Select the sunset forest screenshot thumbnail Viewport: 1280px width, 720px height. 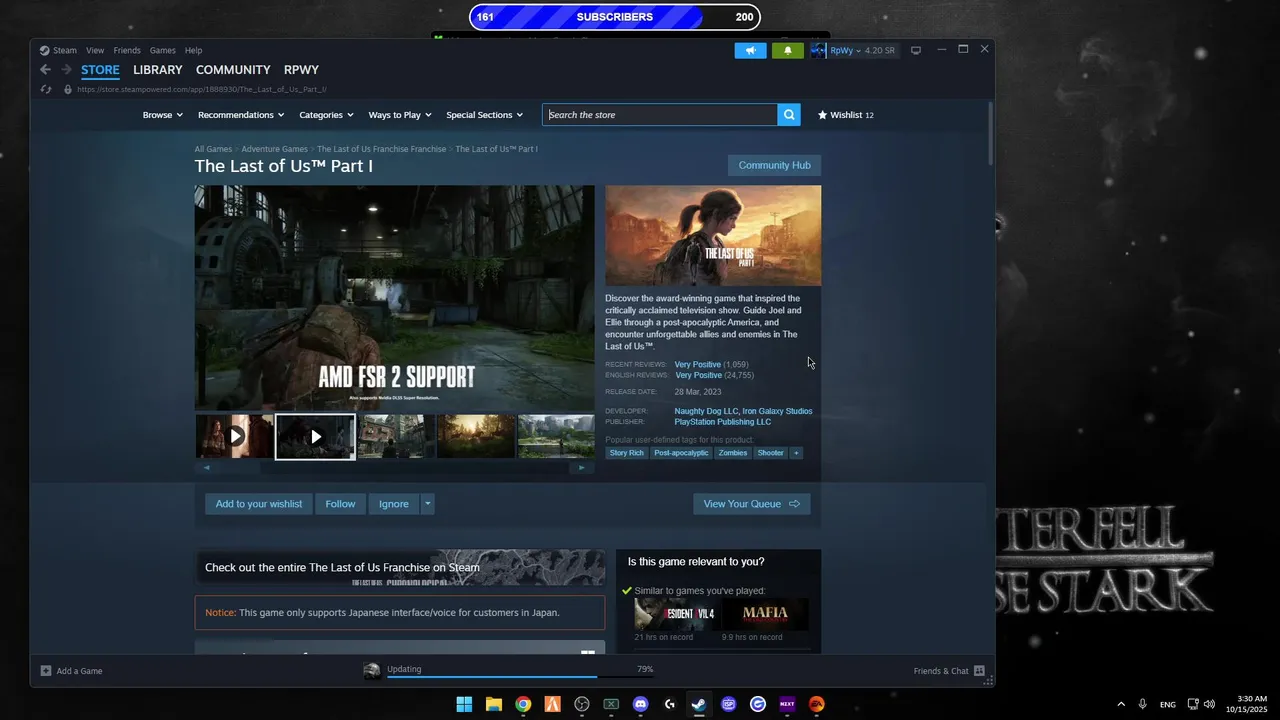tap(476, 436)
